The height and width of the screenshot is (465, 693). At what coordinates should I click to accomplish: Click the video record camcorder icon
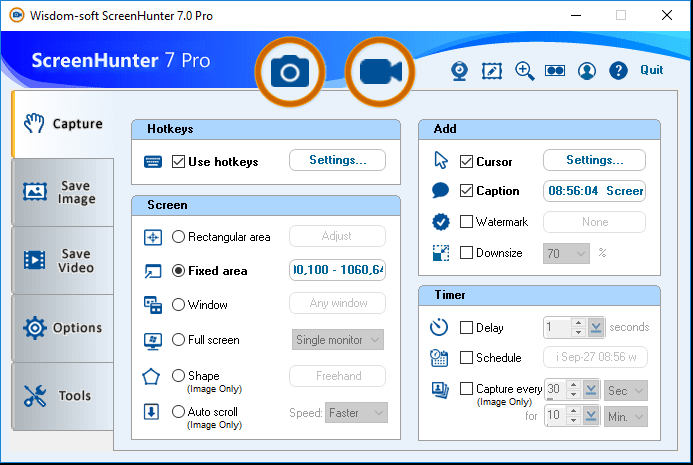pyautogui.click(x=380, y=71)
